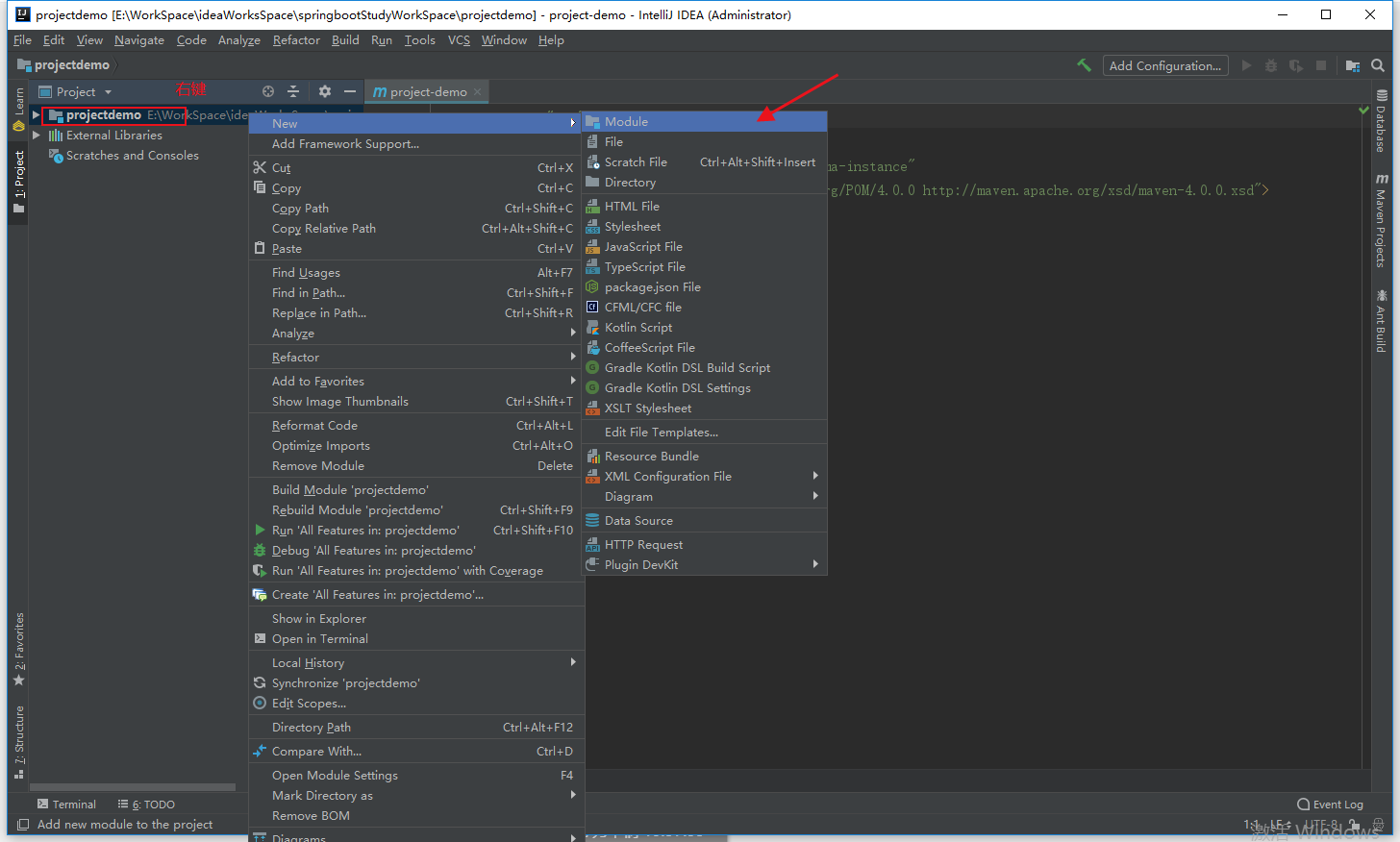Image resolution: width=1400 pixels, height=842 pixels.
Task: Expand the Local History submenu
Action: [x=416, y=663]
